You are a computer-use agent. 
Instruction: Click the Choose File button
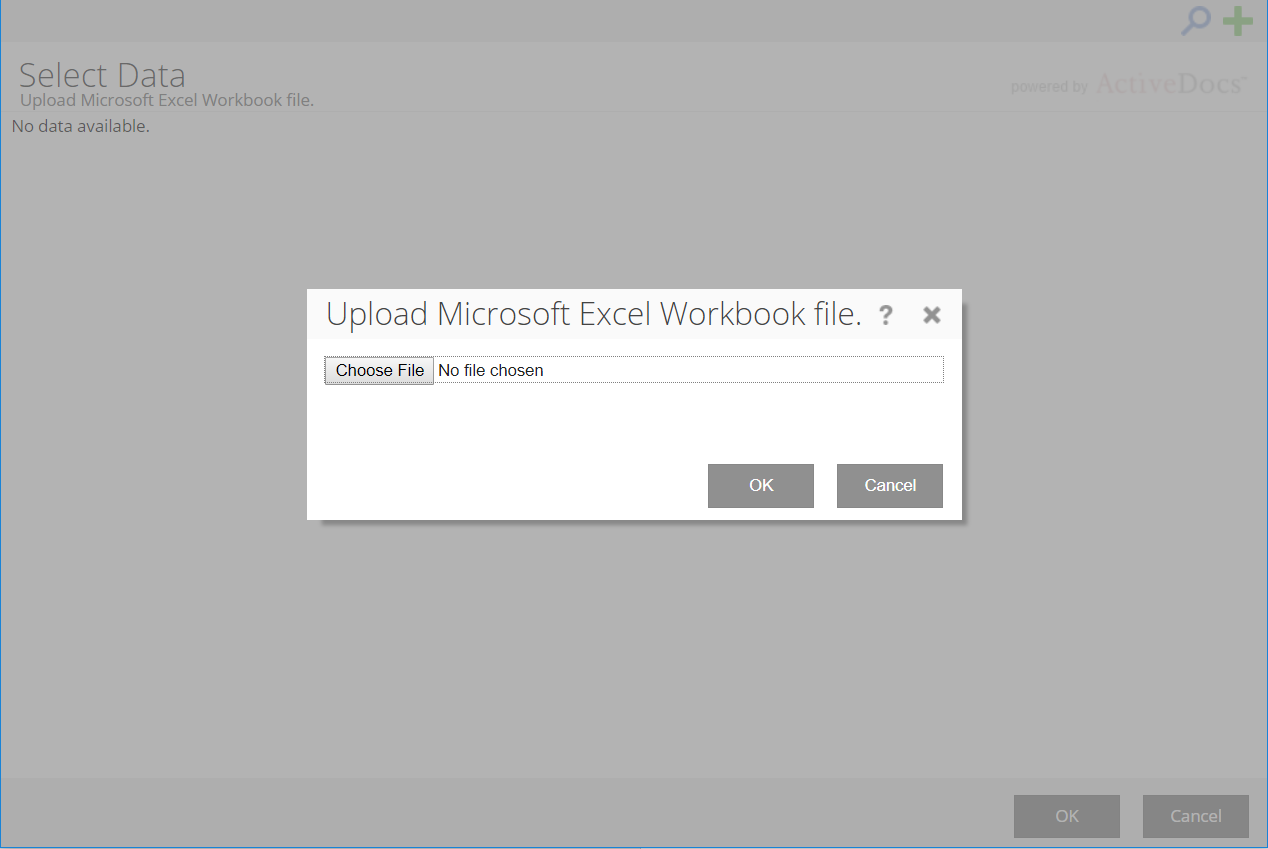(x=379, y=370)
